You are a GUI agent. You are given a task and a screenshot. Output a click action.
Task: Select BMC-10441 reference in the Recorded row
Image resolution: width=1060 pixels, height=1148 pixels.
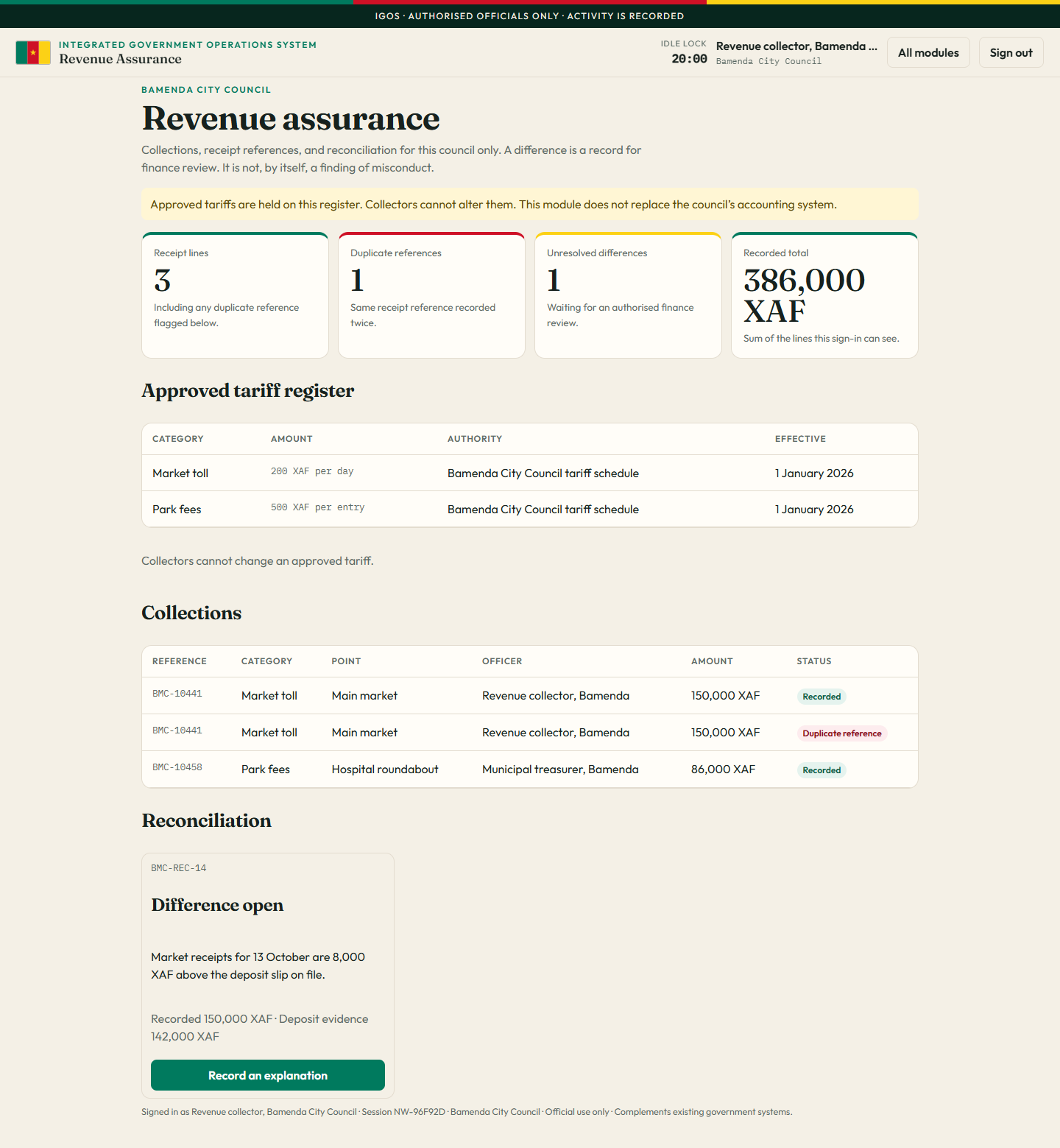177,694
